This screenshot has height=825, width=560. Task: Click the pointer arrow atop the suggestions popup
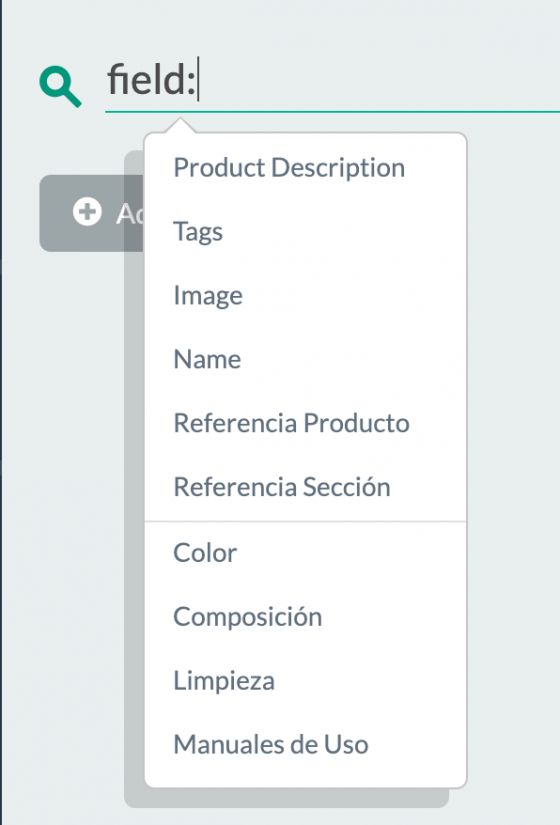pyautogui.click(x=181, y=126)
